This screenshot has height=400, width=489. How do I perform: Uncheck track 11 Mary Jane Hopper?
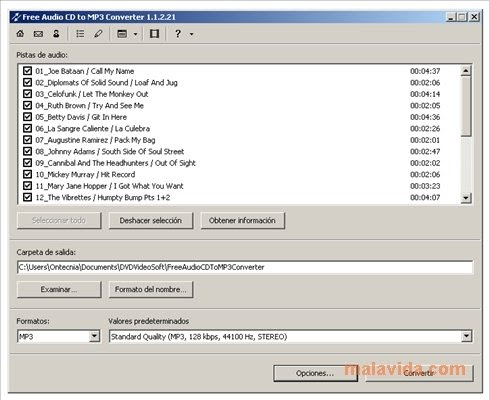(x=27, y=186)
